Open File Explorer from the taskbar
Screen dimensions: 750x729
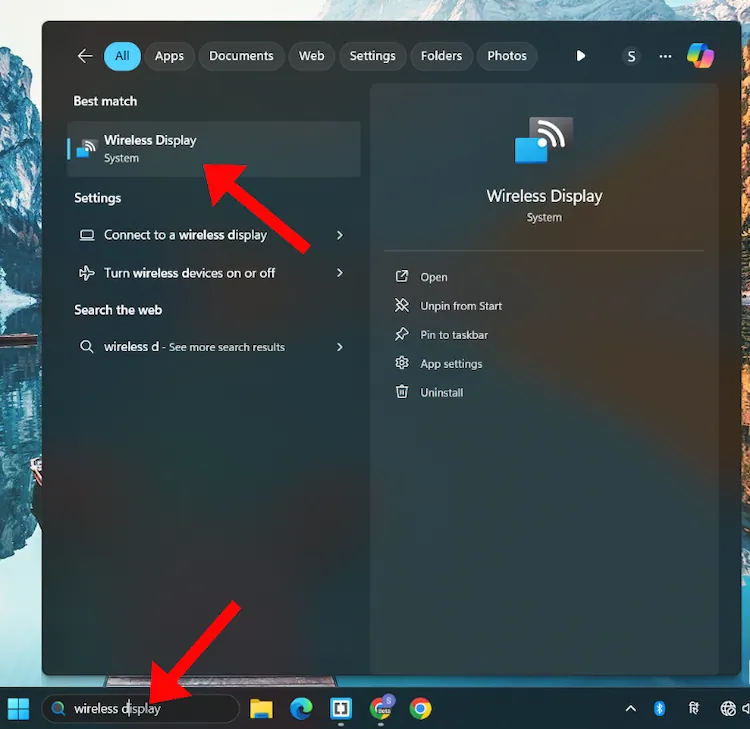pyautogui.click(x=261, y=708)
